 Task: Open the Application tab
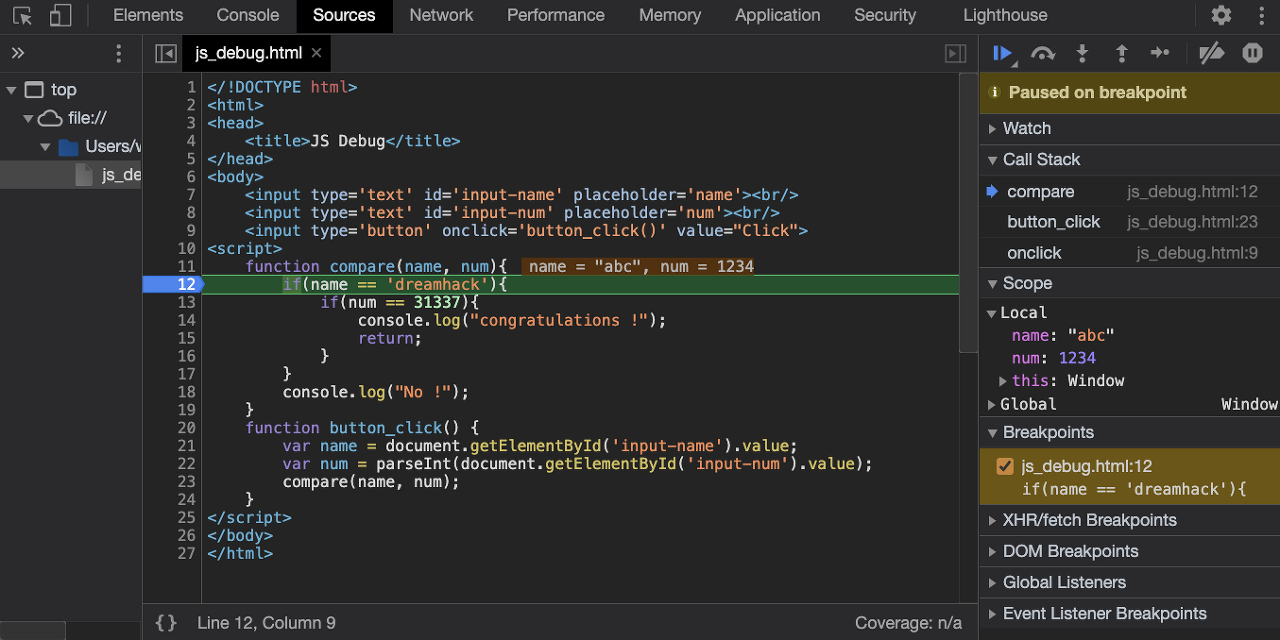tap(778, 16)
